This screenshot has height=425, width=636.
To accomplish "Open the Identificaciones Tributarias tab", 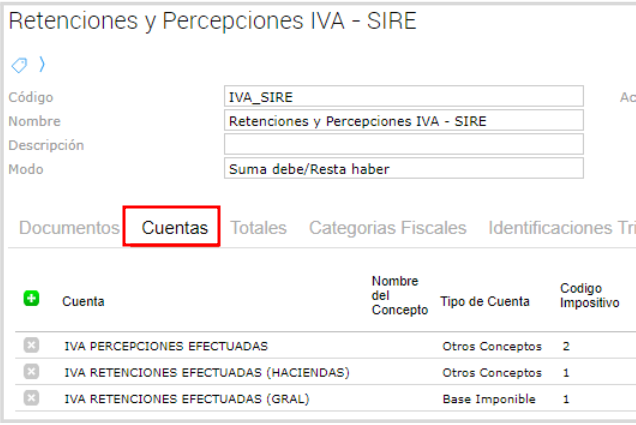I will point(560,228).
